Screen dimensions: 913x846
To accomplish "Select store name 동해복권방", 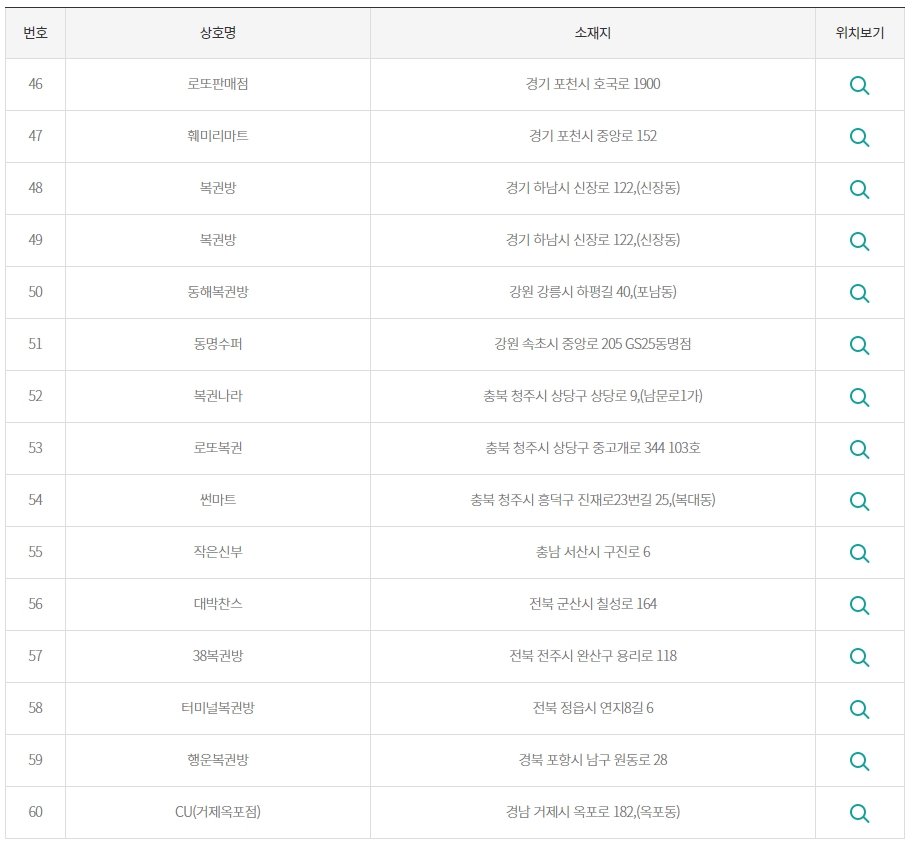I will 218,292.
